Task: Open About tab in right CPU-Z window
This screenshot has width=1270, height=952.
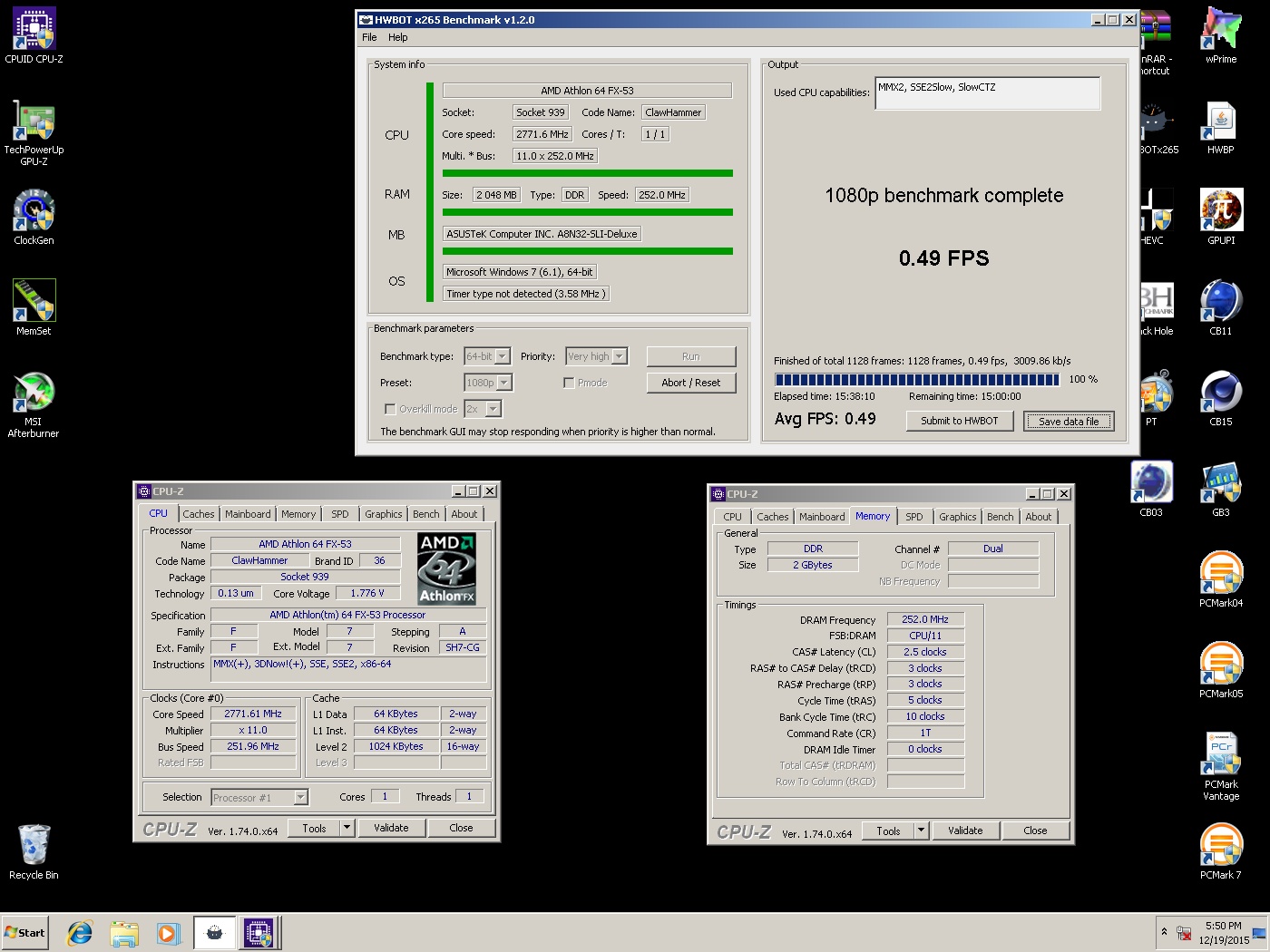Action: 1038,517
